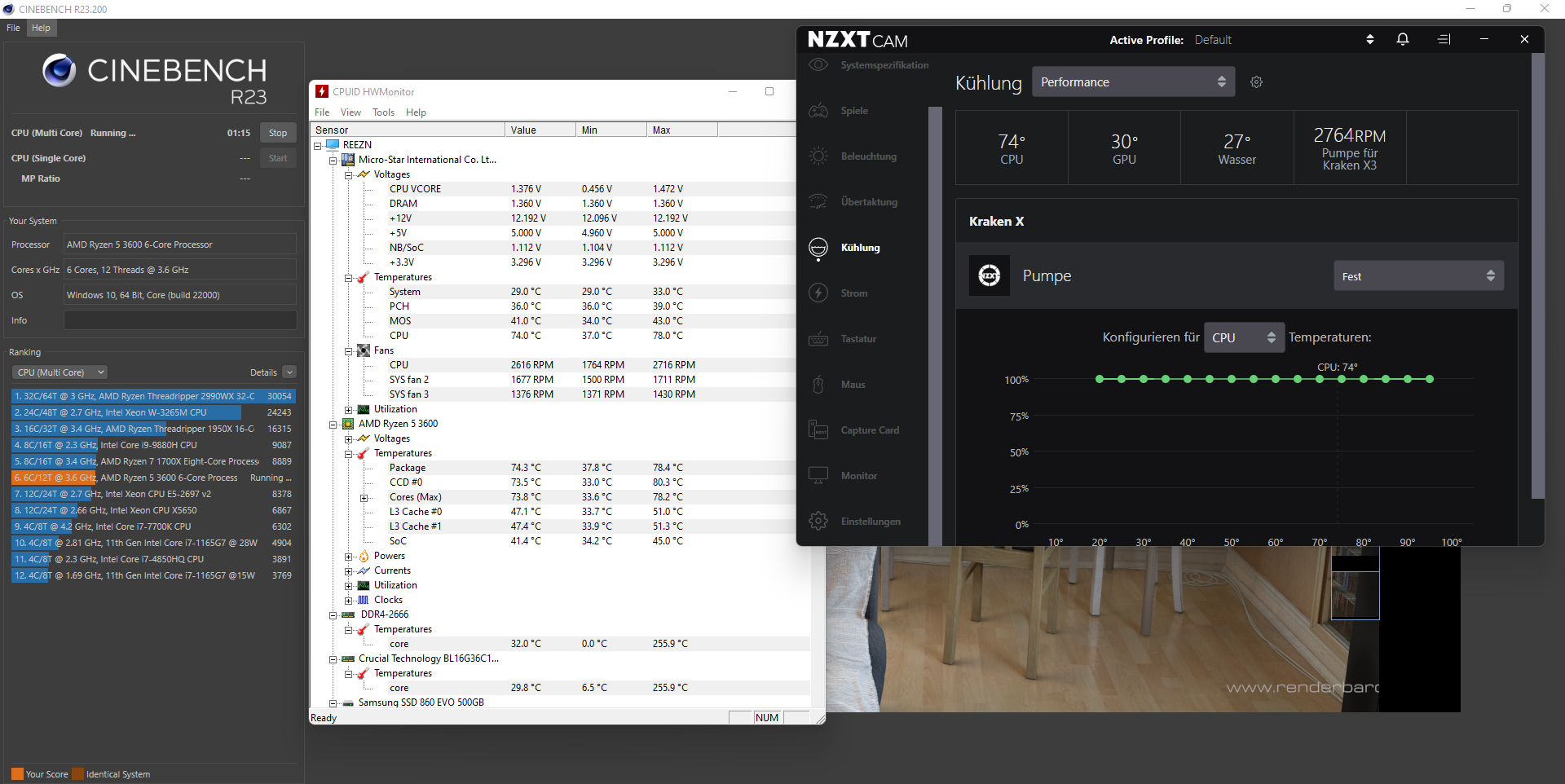
Task: Open the Beleuchtung lighting icon
Action: [x=818, y=156]
